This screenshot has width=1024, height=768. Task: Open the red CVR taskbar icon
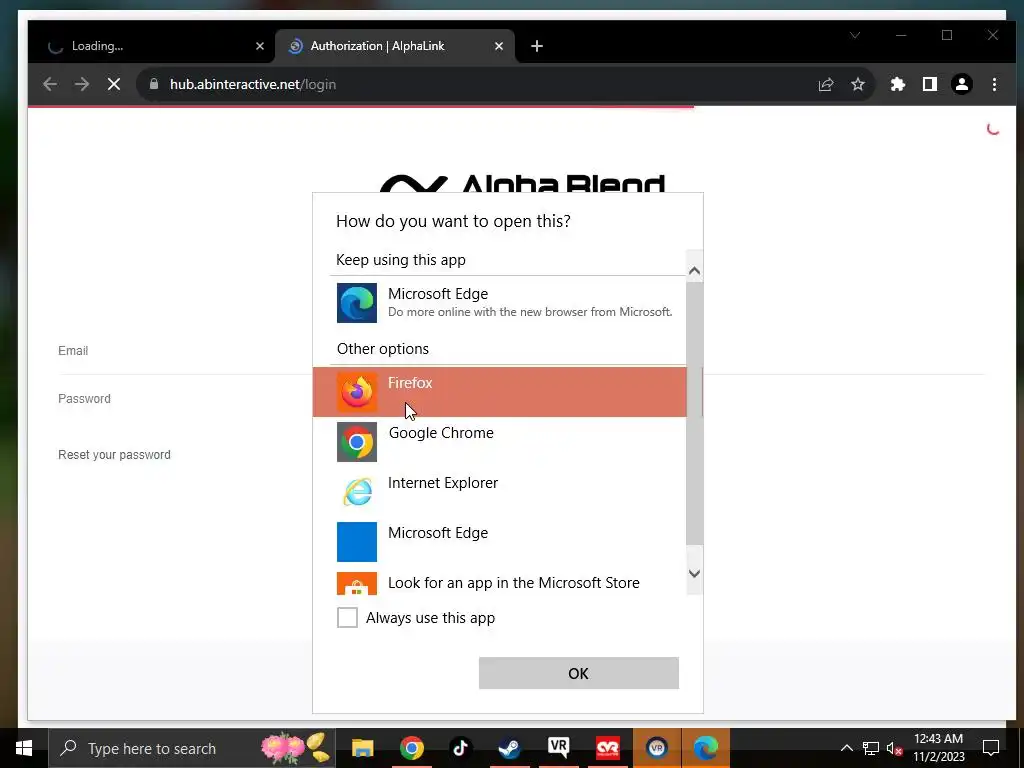point(607,748)
